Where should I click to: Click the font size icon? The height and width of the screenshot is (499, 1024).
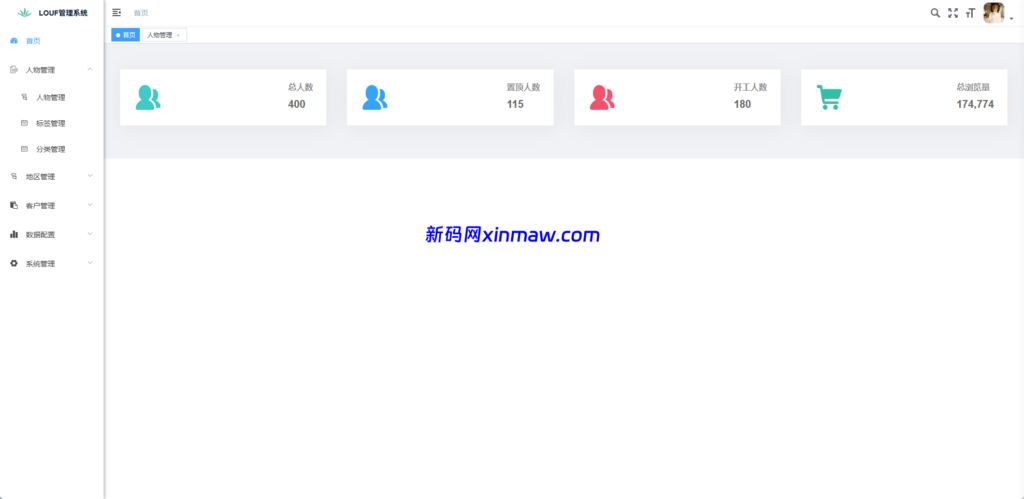coord(970,13)
